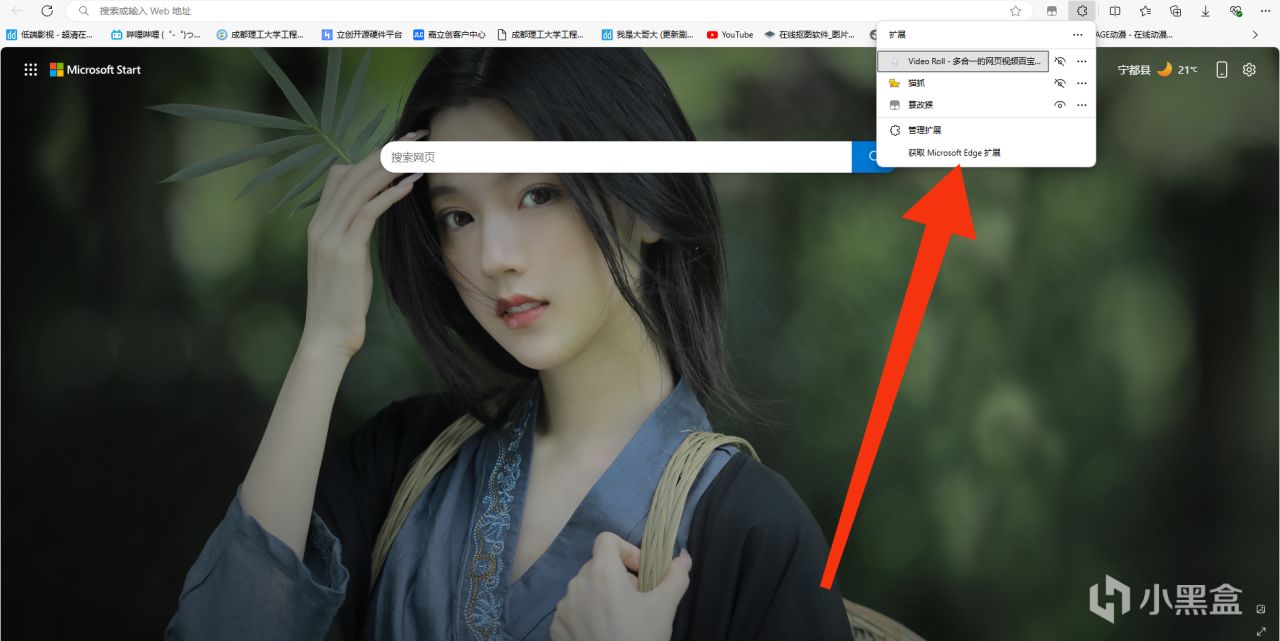Select the 篡改猴 extension entry

click(x=963, y=105)
